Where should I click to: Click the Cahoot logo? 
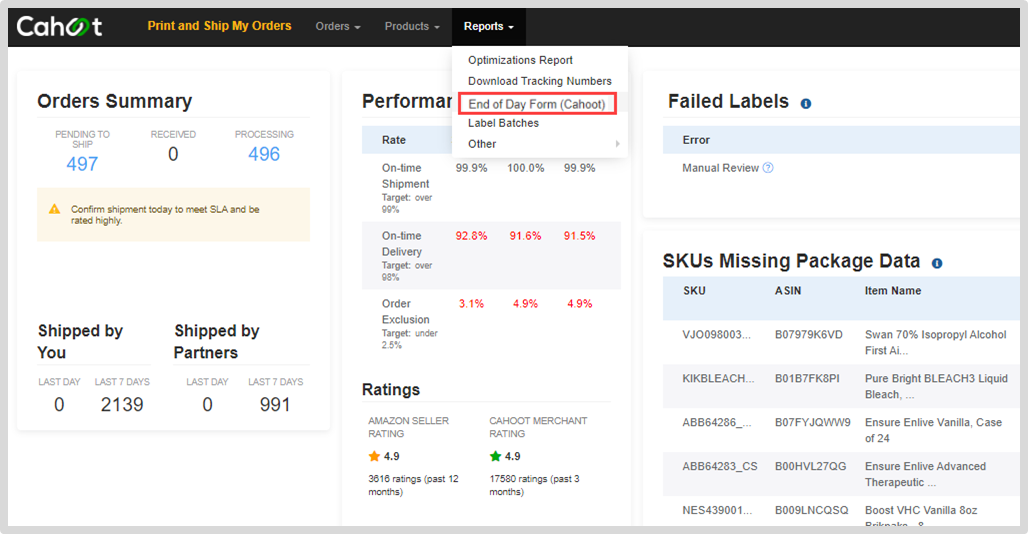(59, 26)
